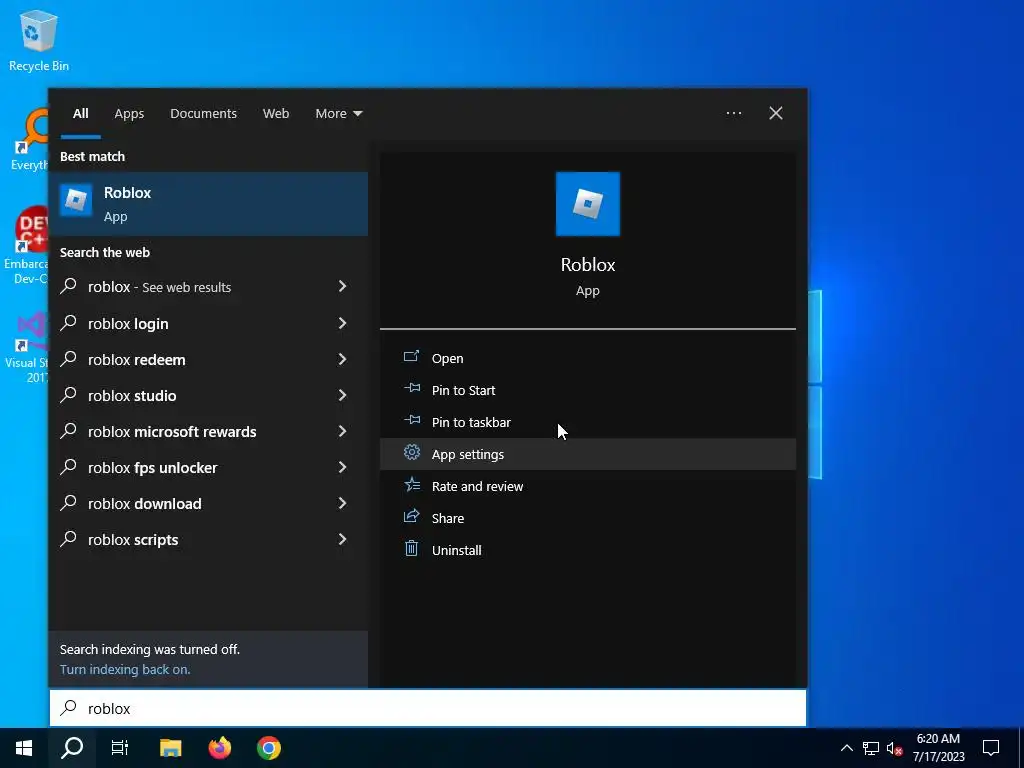Launch Chrome from taskbar
This screenshot has height=768, width=1024.
pos(268,748)
